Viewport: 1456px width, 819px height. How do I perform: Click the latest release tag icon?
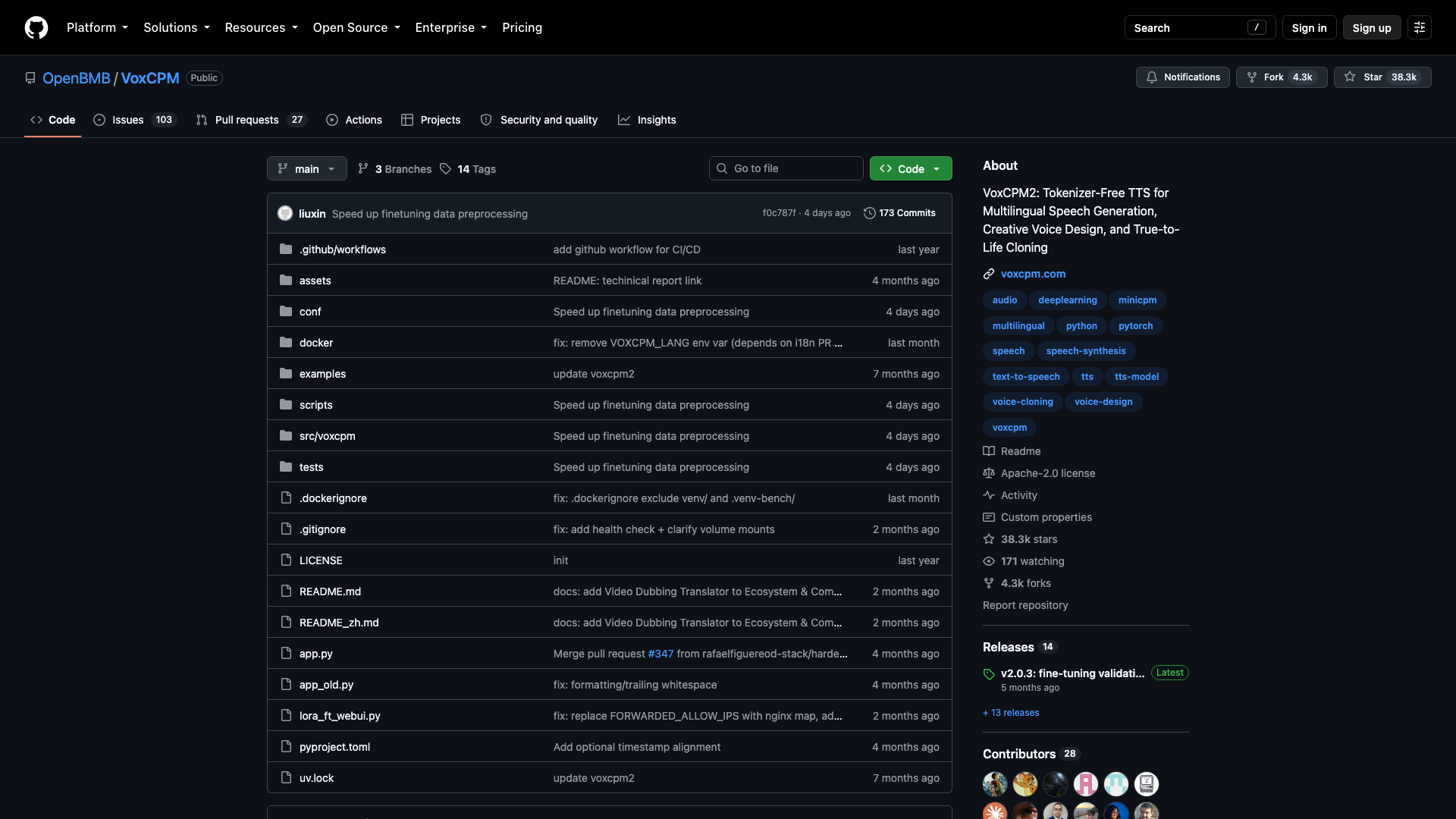click(x=989, y=674)
